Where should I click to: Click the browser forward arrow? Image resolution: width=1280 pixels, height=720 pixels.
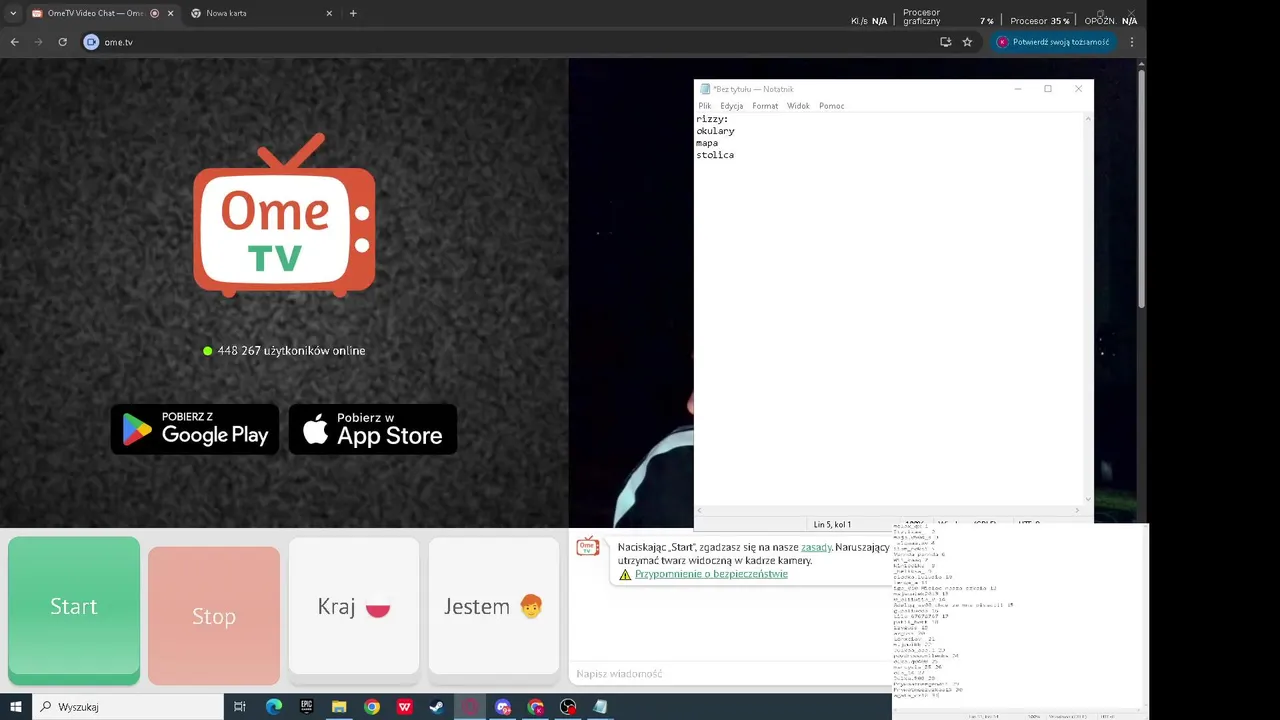coord(38,42)
